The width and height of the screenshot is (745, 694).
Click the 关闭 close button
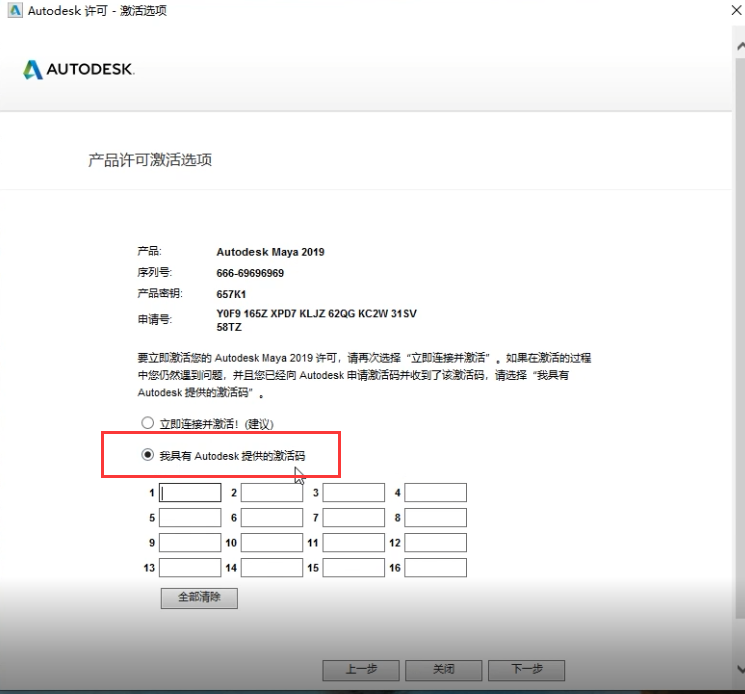pyautogui.click(x=444, y=670)
